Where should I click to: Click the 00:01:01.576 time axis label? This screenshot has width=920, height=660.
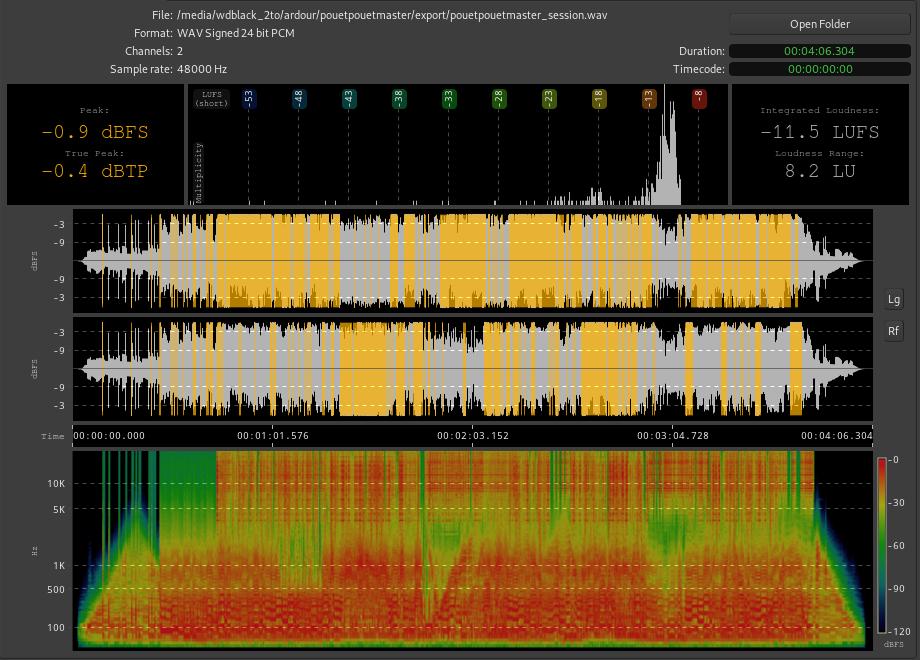tap(272, 436)
